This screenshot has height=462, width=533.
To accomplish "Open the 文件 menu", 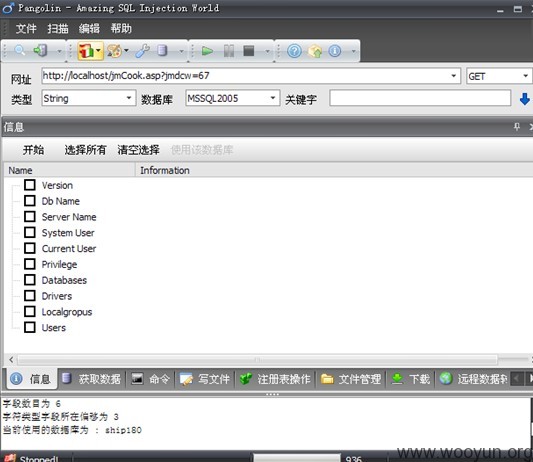I will tap(26, 29).
